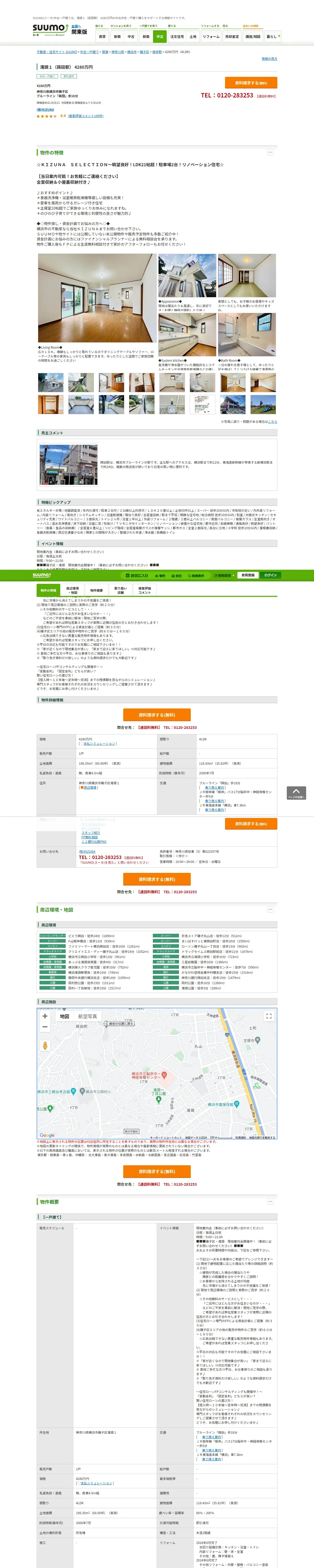Open the 中古 tab under マンションを買う

(131, 37)
